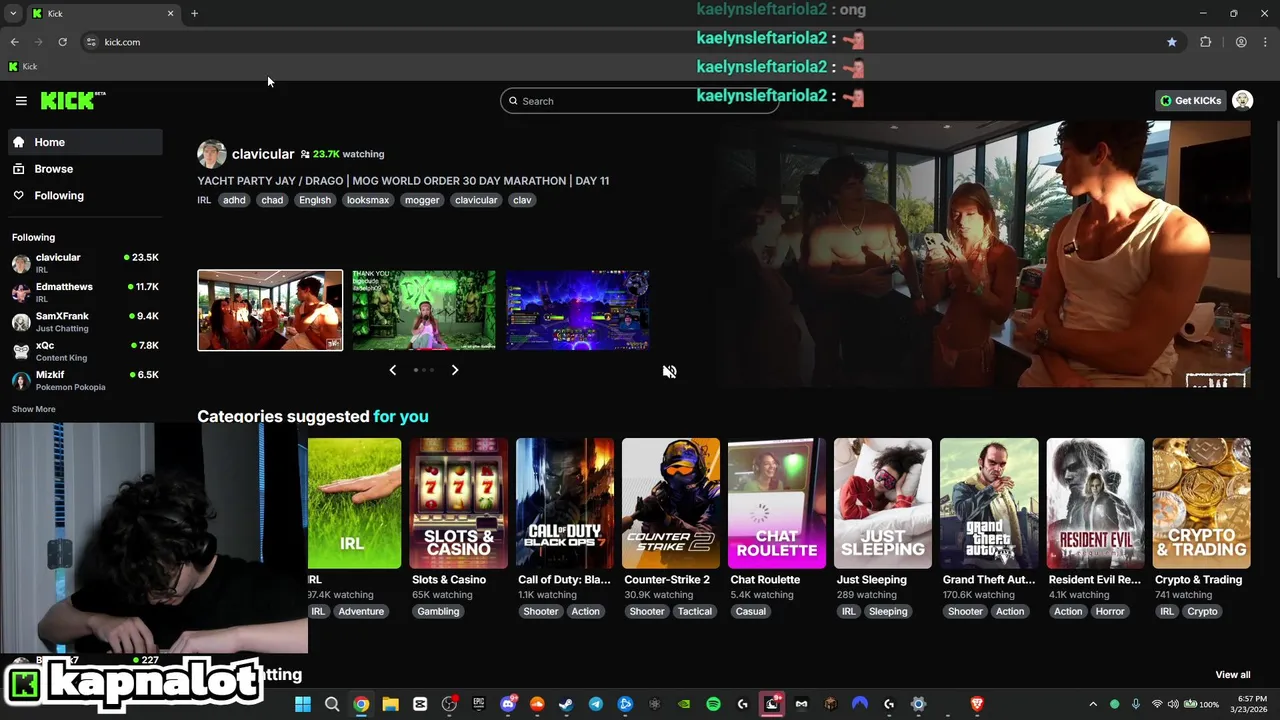The width and height of the screenshot is (1280, 720).
Task: Open the browser extensions puzzle icon
Action: coord(1205,42)
